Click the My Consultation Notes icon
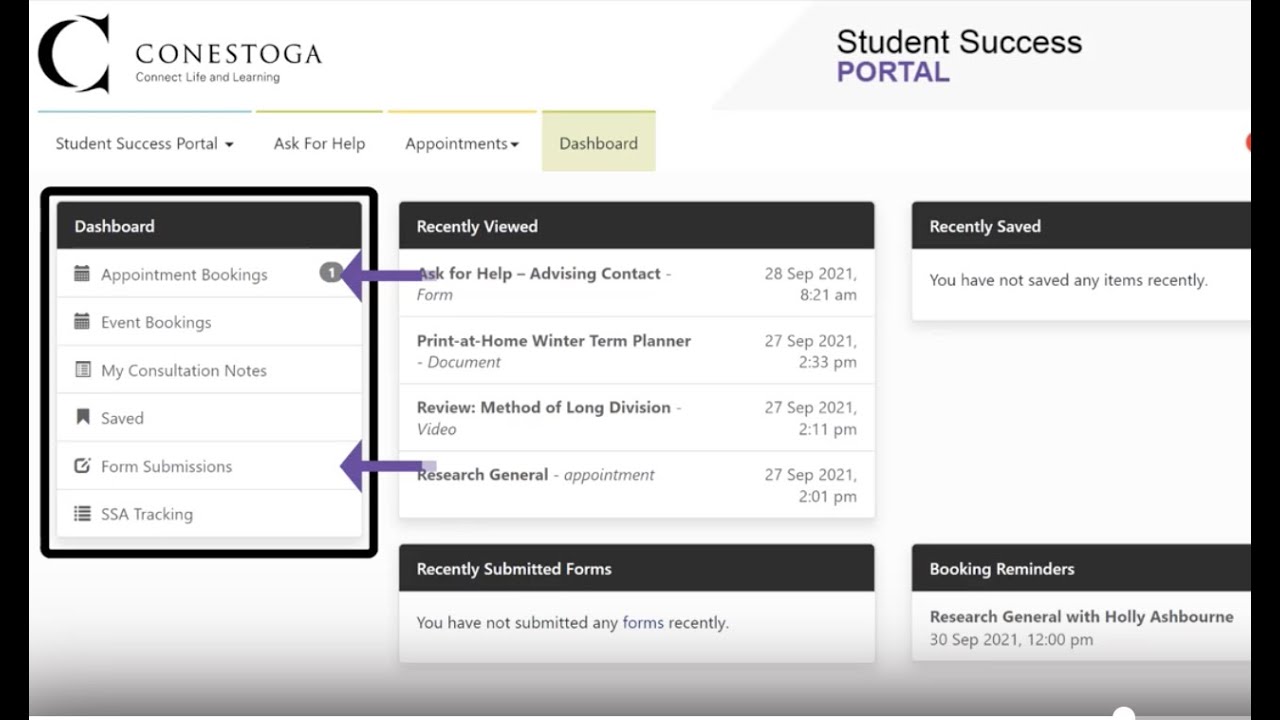This screenshot has height=720, width=1280. tap(82, 370)
